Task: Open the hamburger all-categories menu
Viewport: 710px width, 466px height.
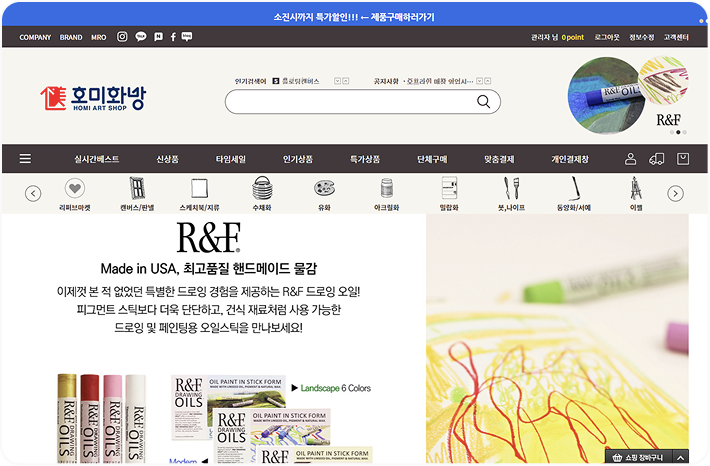Action: point(25,159)
